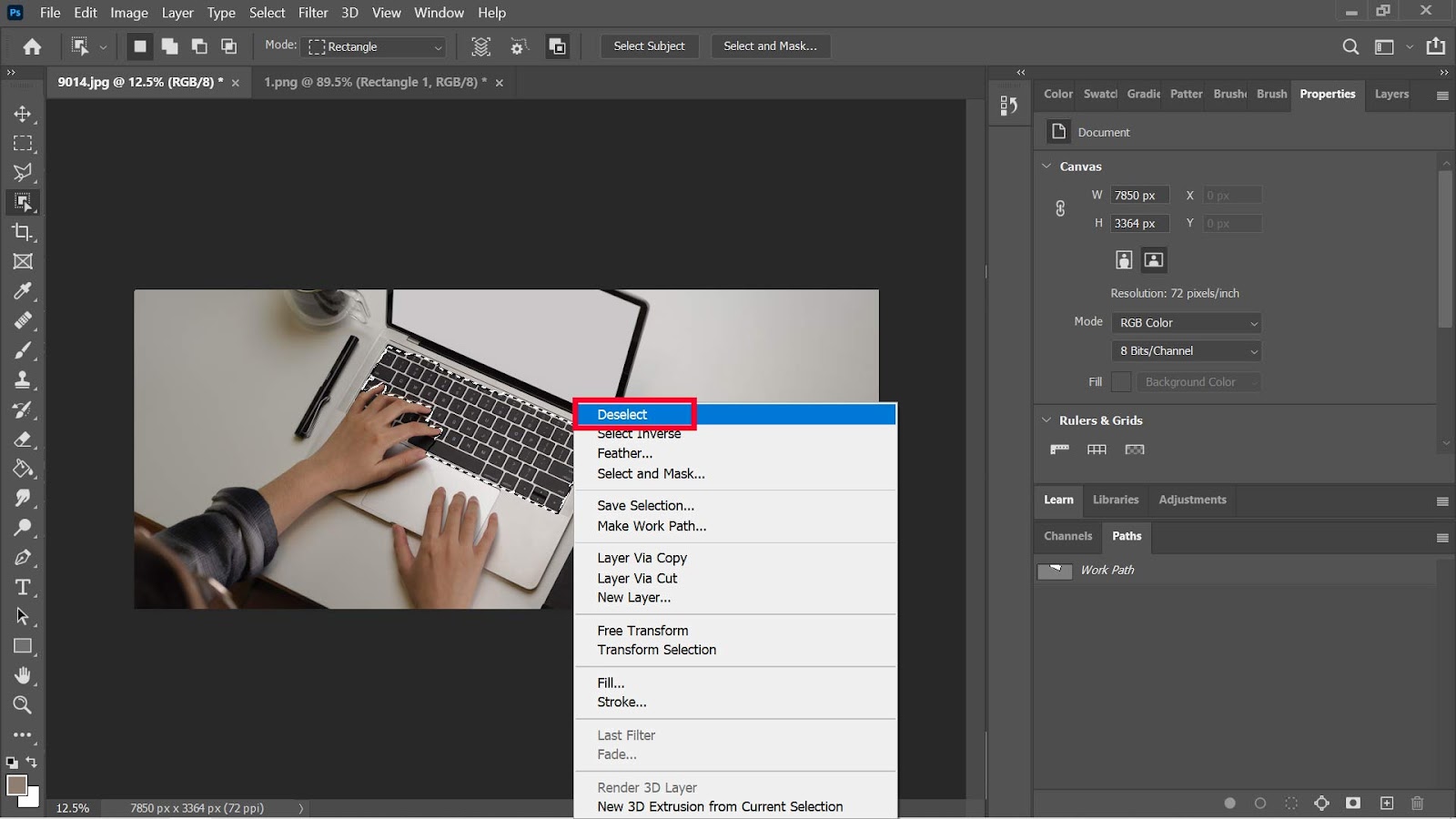The width and height of the screenshot is (1456, 819).
Task: Select the Eyedropper tool
Action: pos(23,291)
